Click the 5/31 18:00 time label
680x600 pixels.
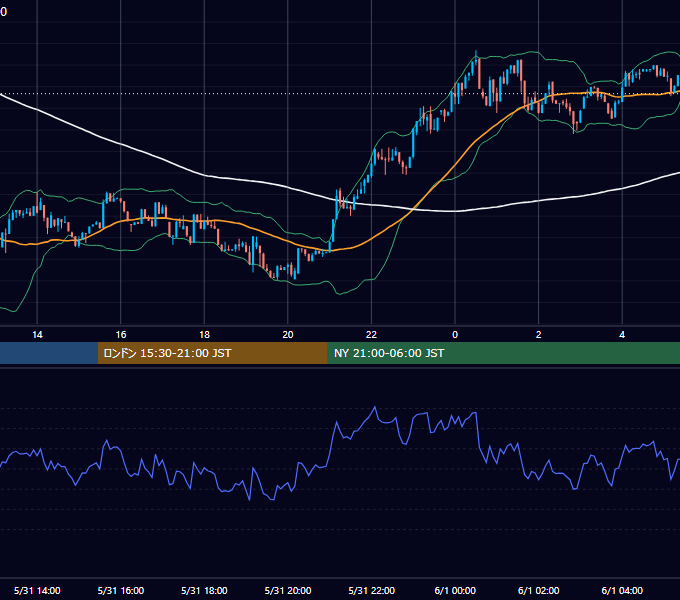(204, 590)
